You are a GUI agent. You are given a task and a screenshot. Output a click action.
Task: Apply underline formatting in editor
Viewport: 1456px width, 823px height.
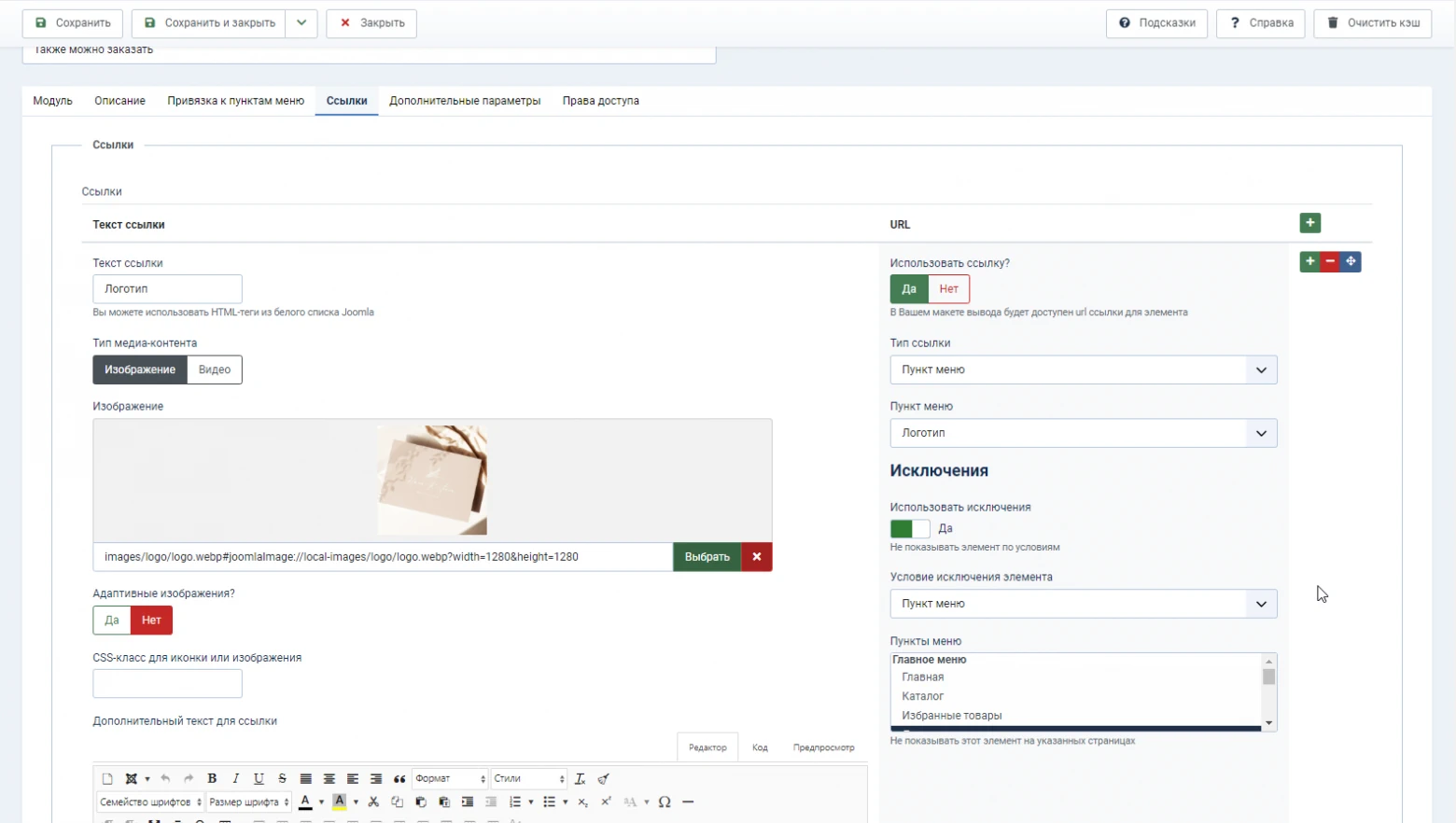[259, 778]
